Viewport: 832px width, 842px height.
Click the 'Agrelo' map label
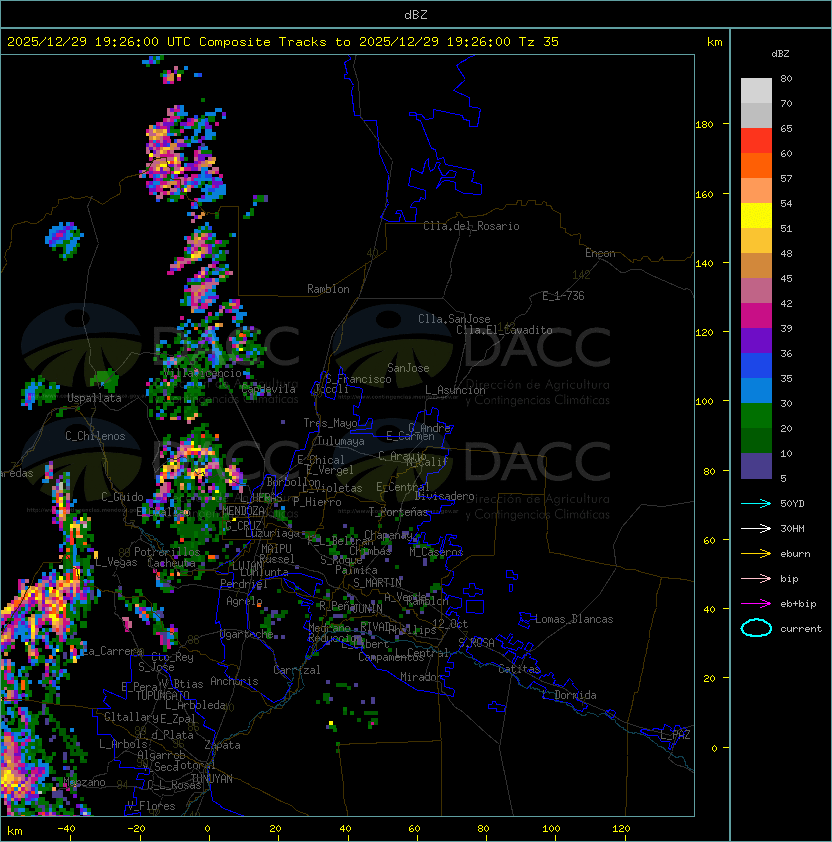coord(244,601)
